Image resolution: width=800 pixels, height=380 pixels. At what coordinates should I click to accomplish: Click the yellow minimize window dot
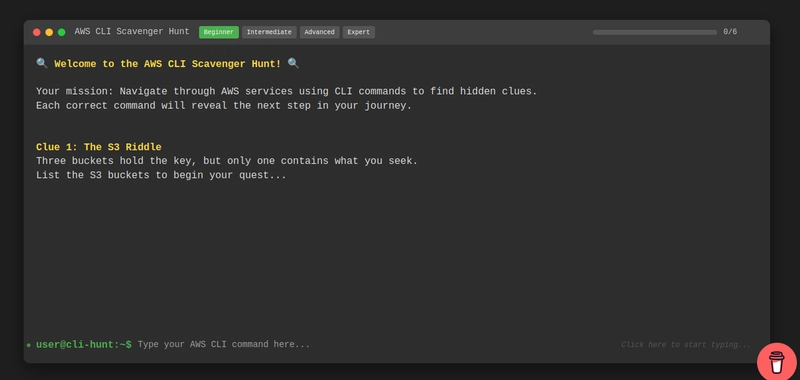click(x=49, y=32)
